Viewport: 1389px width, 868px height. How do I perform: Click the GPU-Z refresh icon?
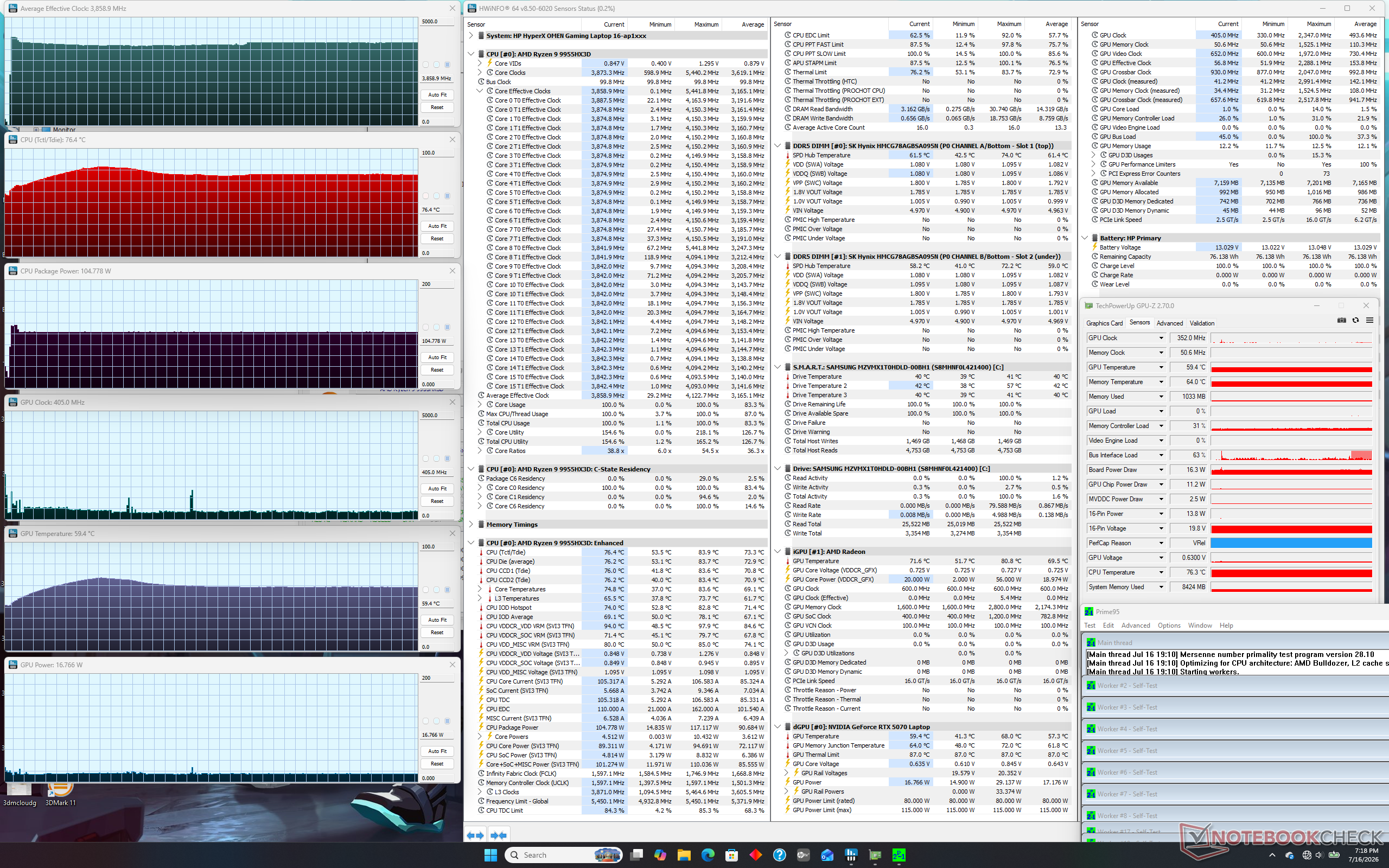tap(1356, 320)
